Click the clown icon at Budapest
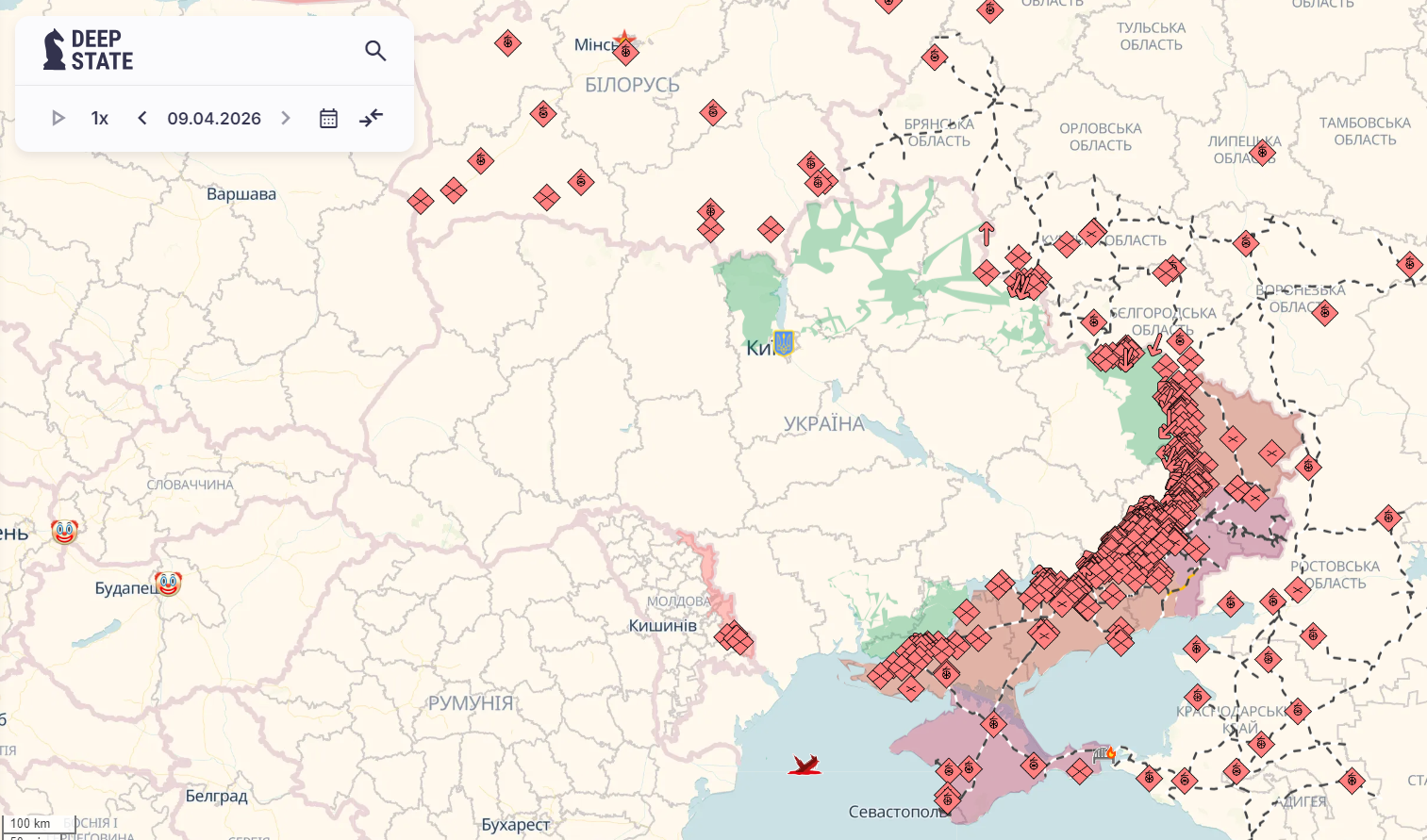This screenshot has width=1427, height=840. tap(168, 584)
